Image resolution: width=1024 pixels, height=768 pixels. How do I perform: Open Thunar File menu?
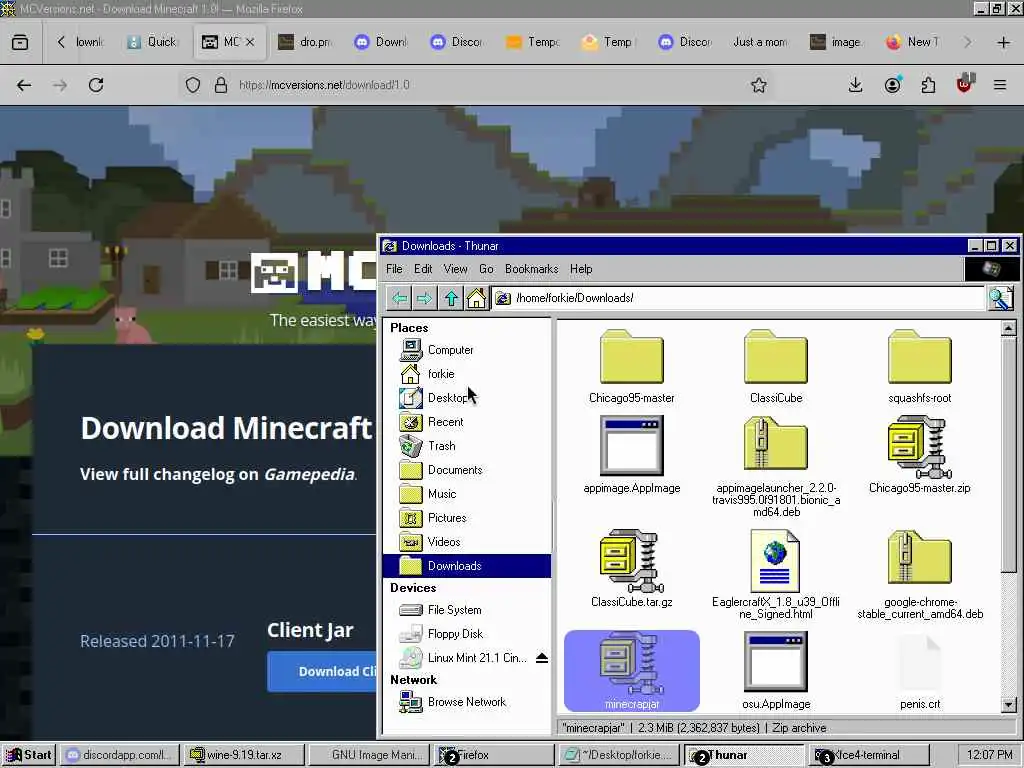tap(394, 269)
